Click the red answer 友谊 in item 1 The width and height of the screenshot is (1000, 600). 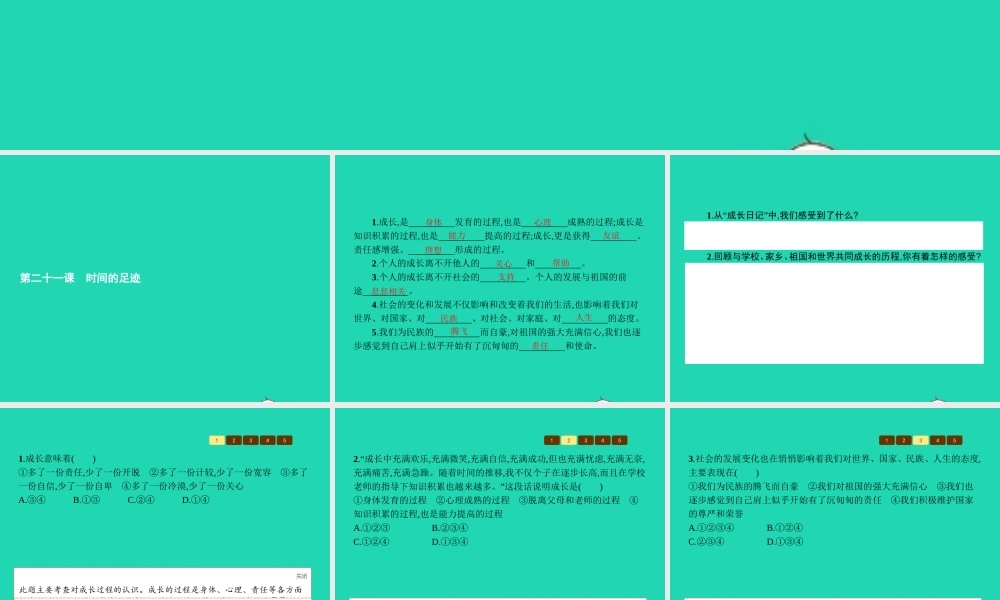[612, 236]
